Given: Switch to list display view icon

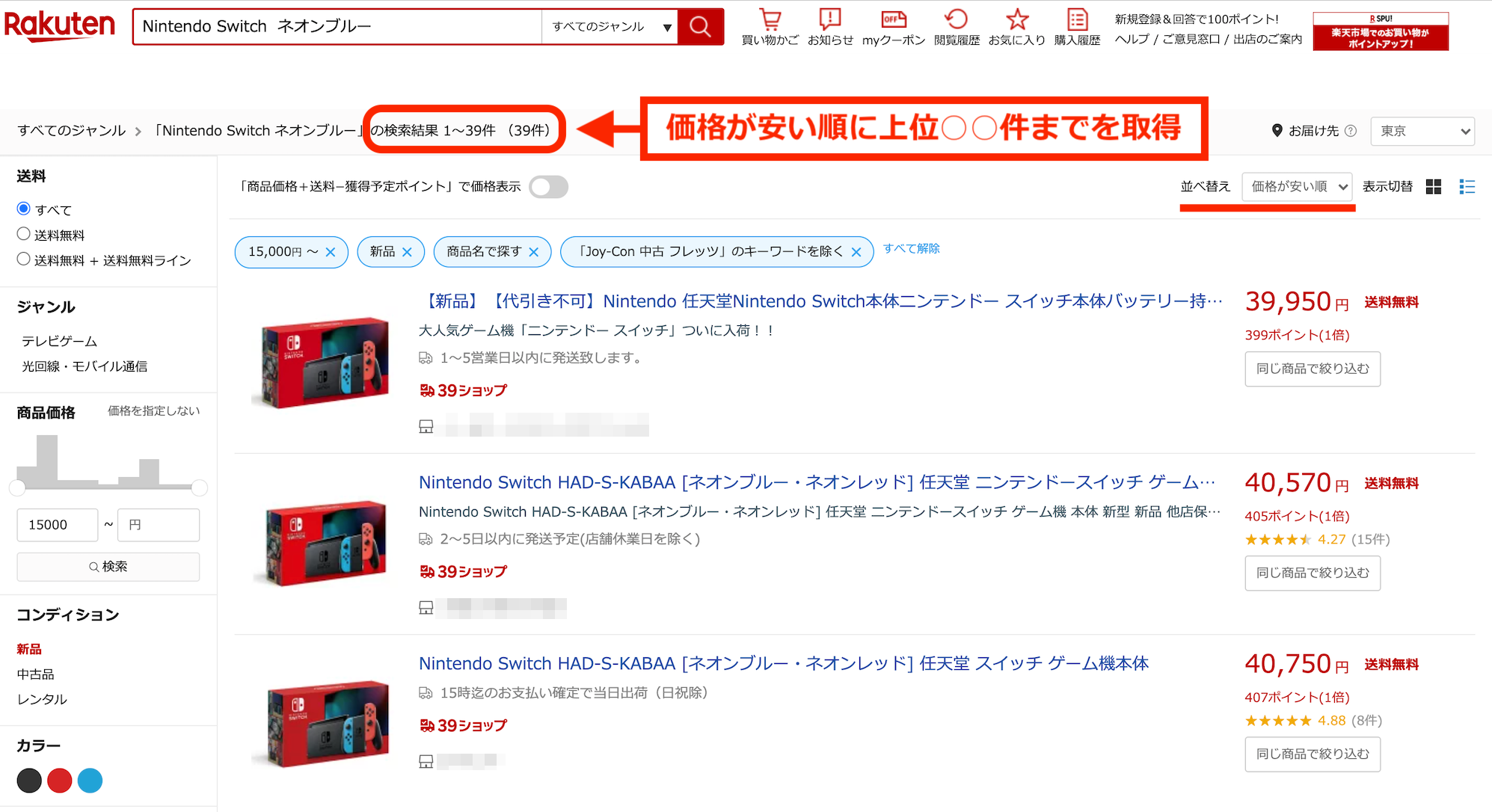Looking at the screenshot, I should [x=1467, y=187].
